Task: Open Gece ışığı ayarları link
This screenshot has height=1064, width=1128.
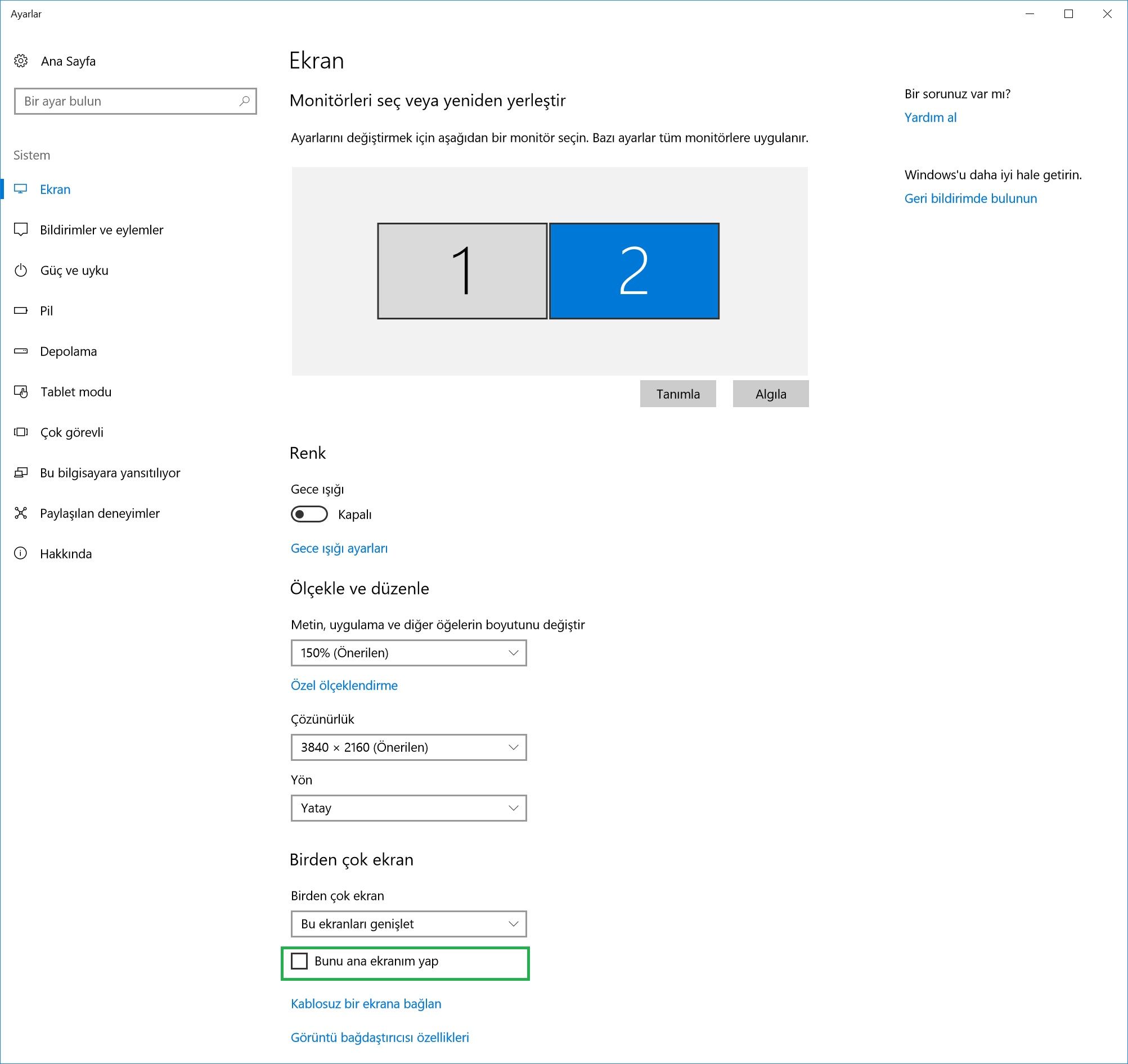Action: [339, 548]
